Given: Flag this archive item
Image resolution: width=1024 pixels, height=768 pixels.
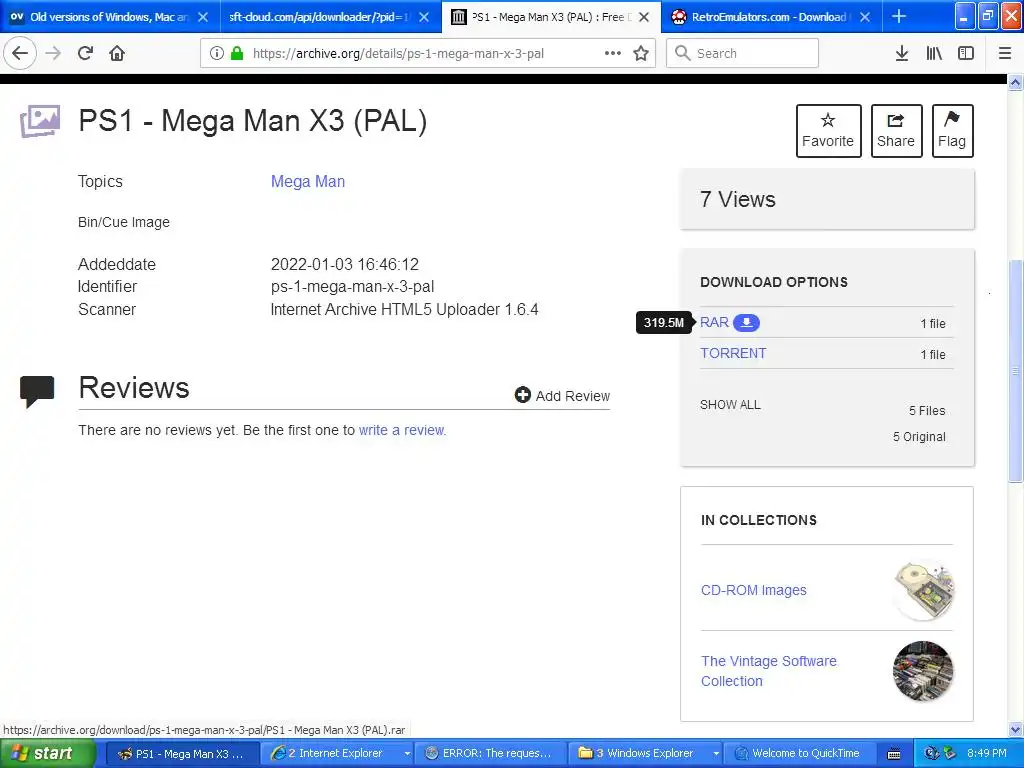Looking at the screenshot, I should [952, 131].
